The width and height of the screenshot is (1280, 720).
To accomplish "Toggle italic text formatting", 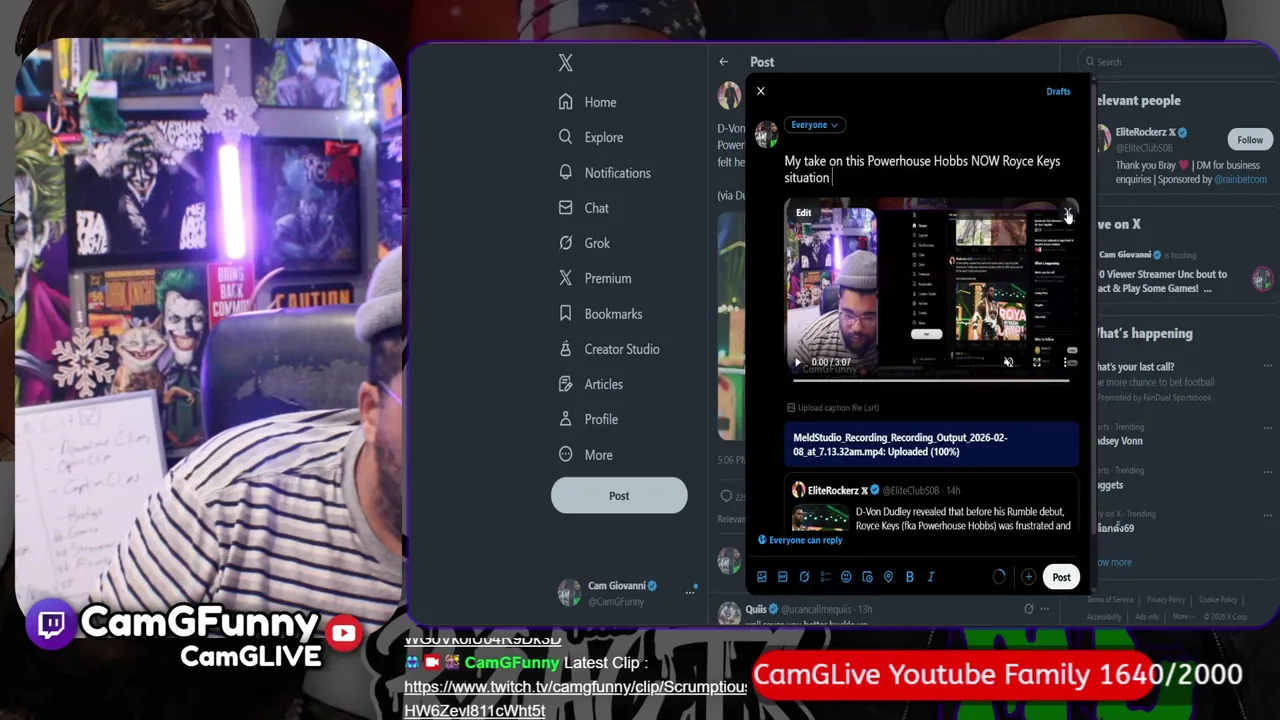I will coord(930,577).
